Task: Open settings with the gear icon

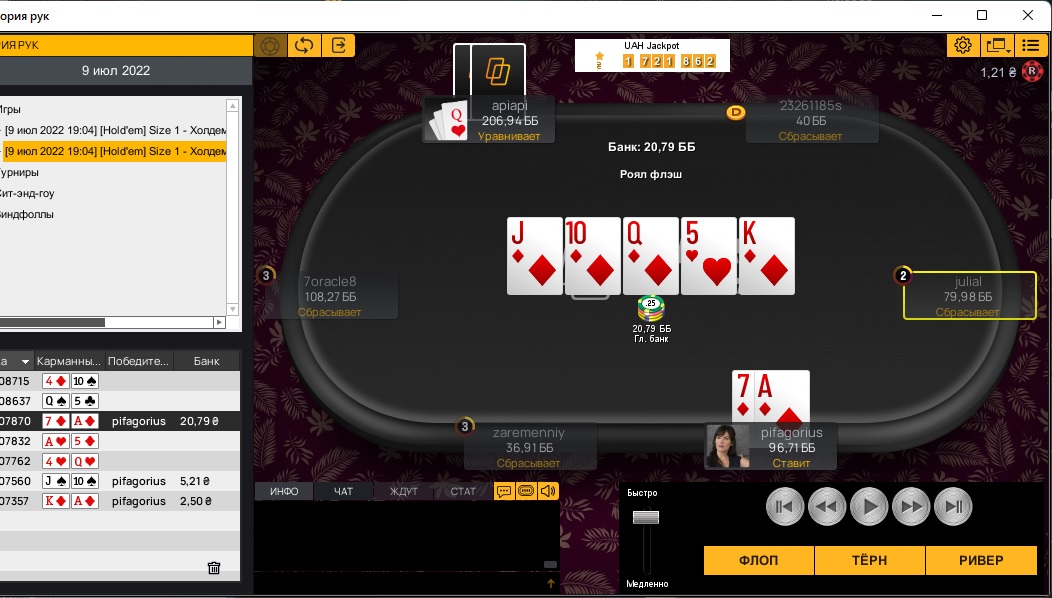Action: [x=963, y=46]
